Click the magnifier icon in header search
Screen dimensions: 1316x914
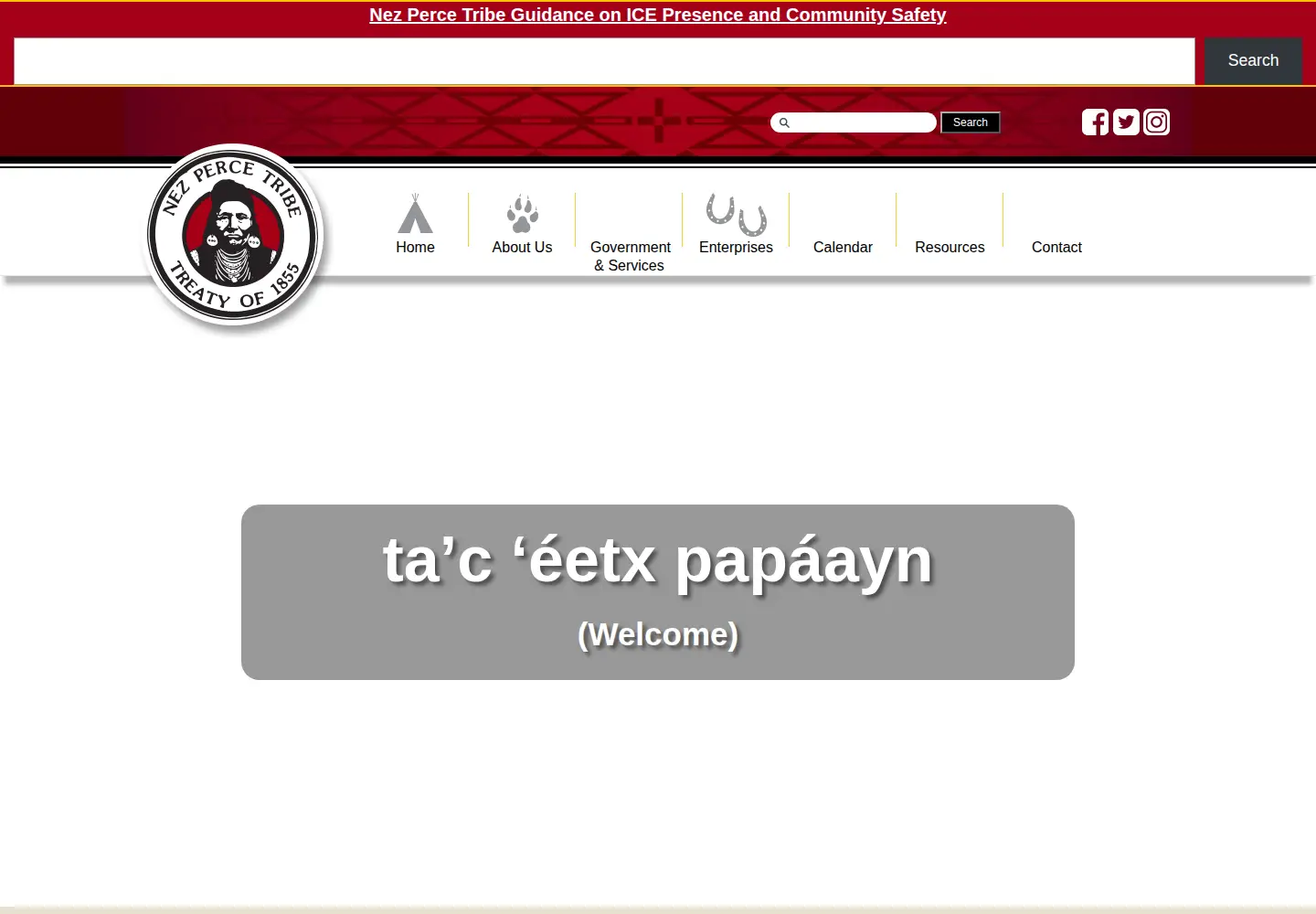784,122
